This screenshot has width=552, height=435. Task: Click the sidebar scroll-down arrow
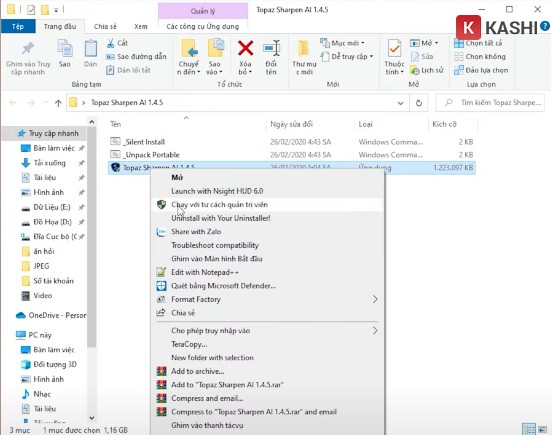(92, 418)
